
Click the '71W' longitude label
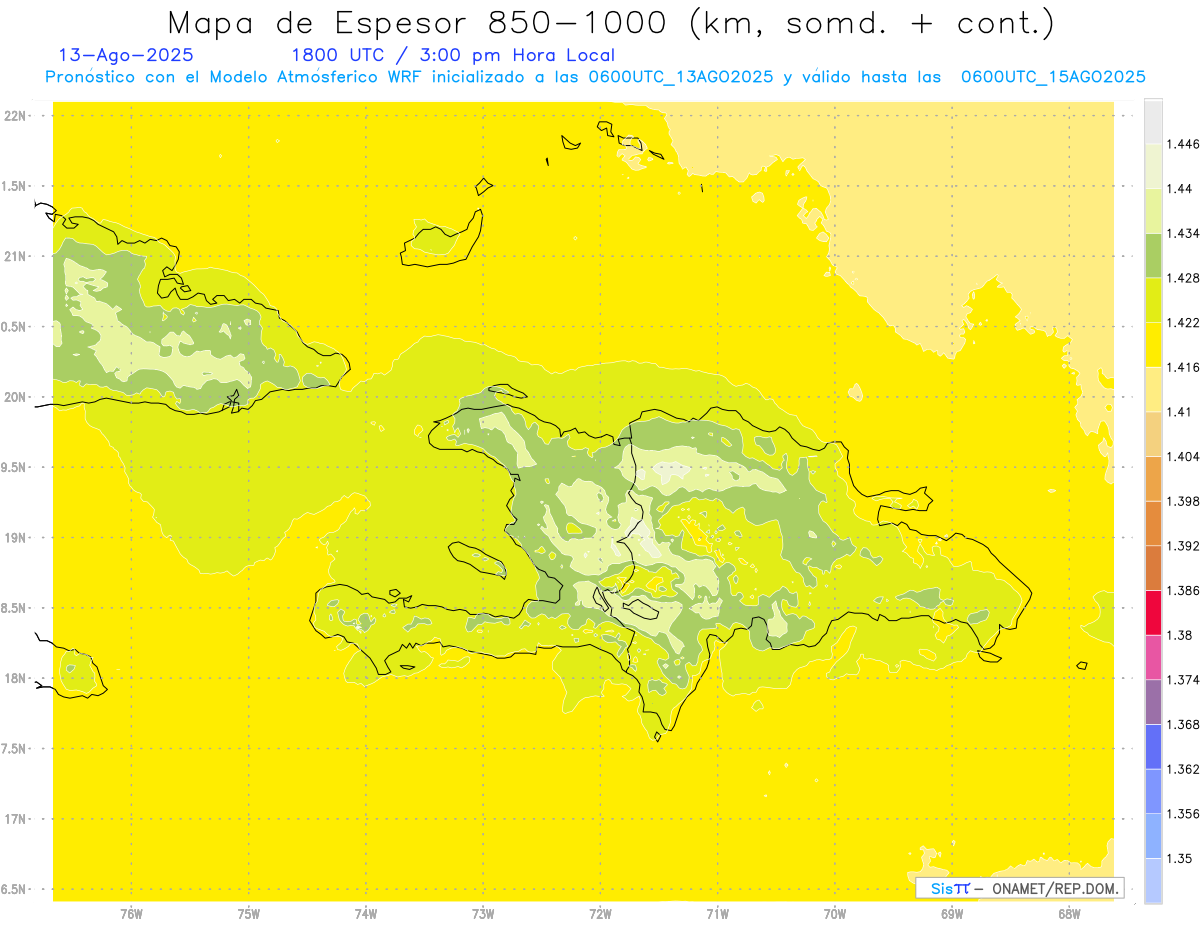(717, 914)
